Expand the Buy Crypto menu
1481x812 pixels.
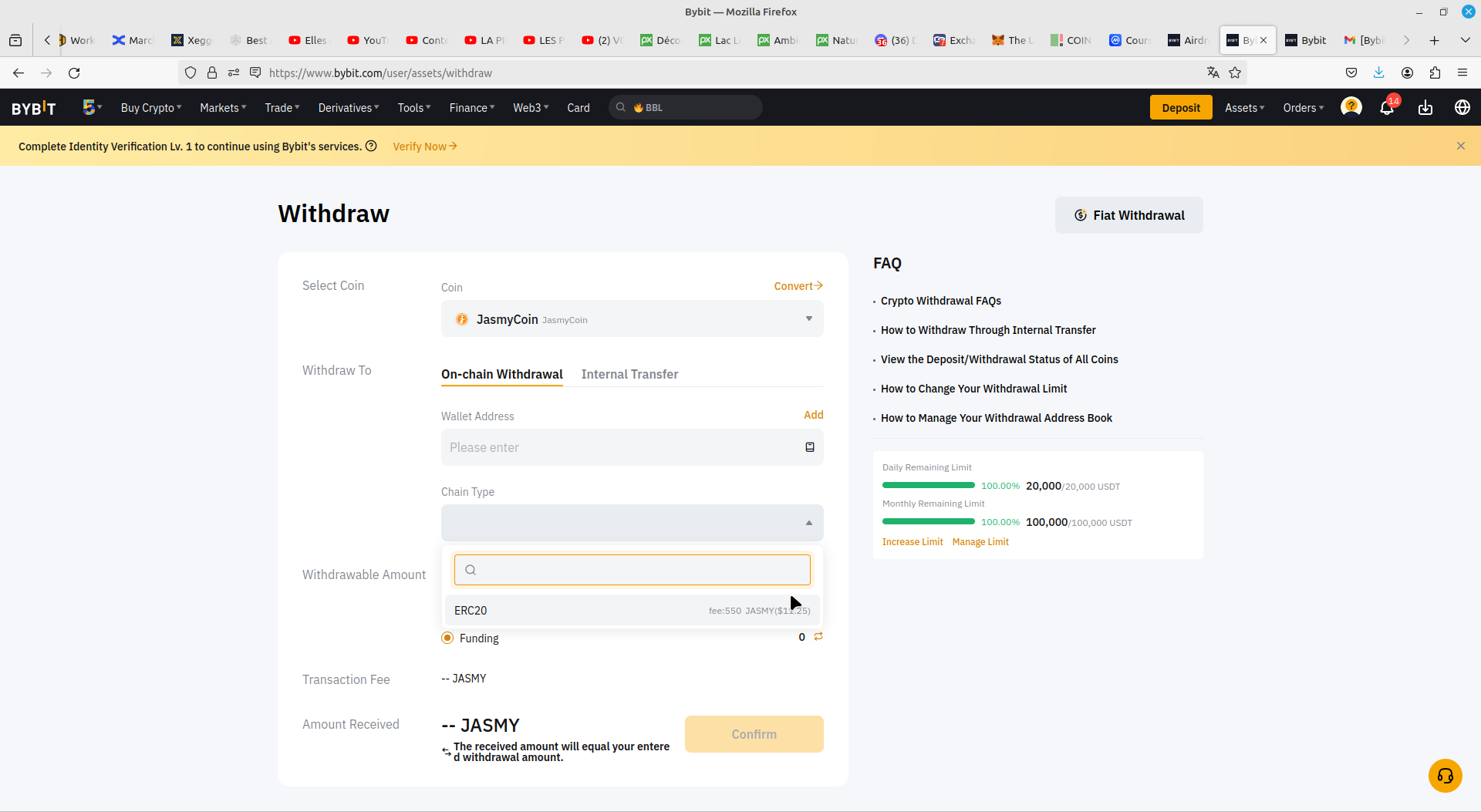[x=151, y=108]
